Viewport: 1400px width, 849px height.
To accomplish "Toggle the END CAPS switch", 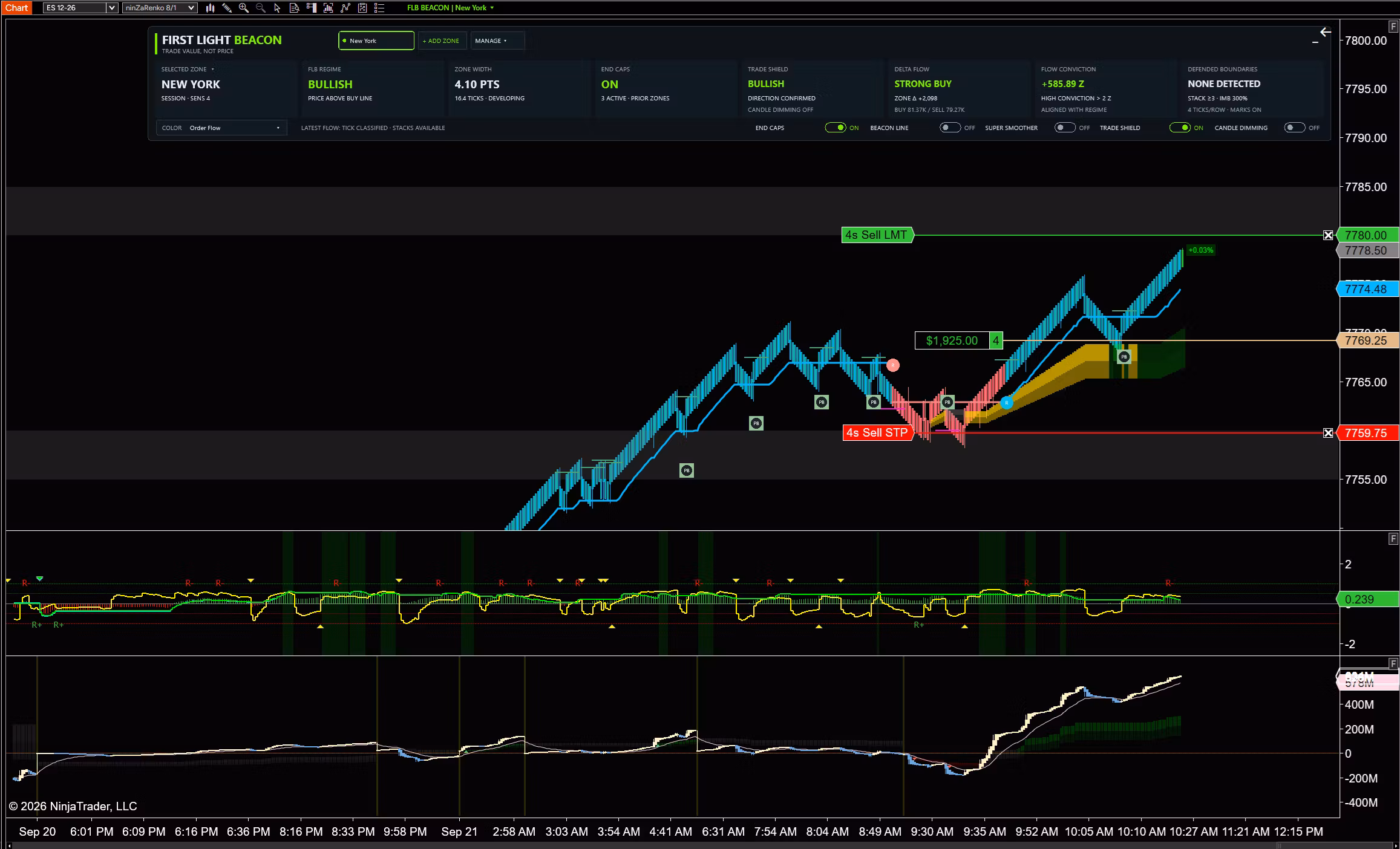I will point(836,128).
